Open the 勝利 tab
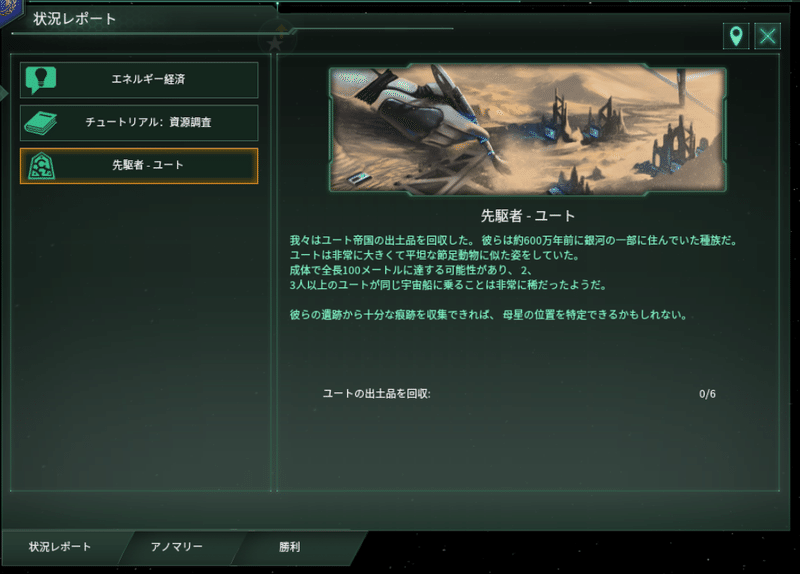The height and width of the screenshot is (574, 800). point(290,547)
